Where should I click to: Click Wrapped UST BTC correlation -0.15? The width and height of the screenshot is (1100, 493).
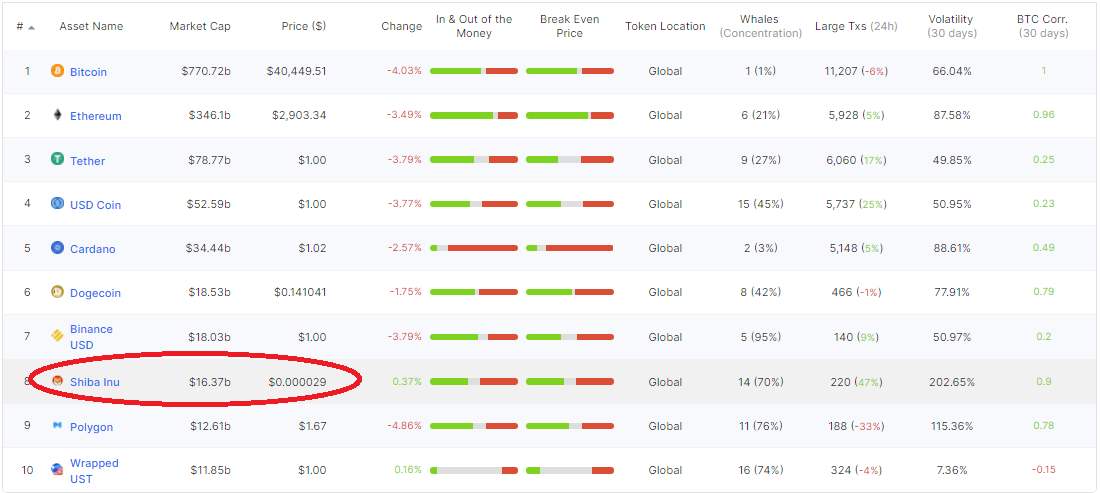click(x=1043, y=470)
